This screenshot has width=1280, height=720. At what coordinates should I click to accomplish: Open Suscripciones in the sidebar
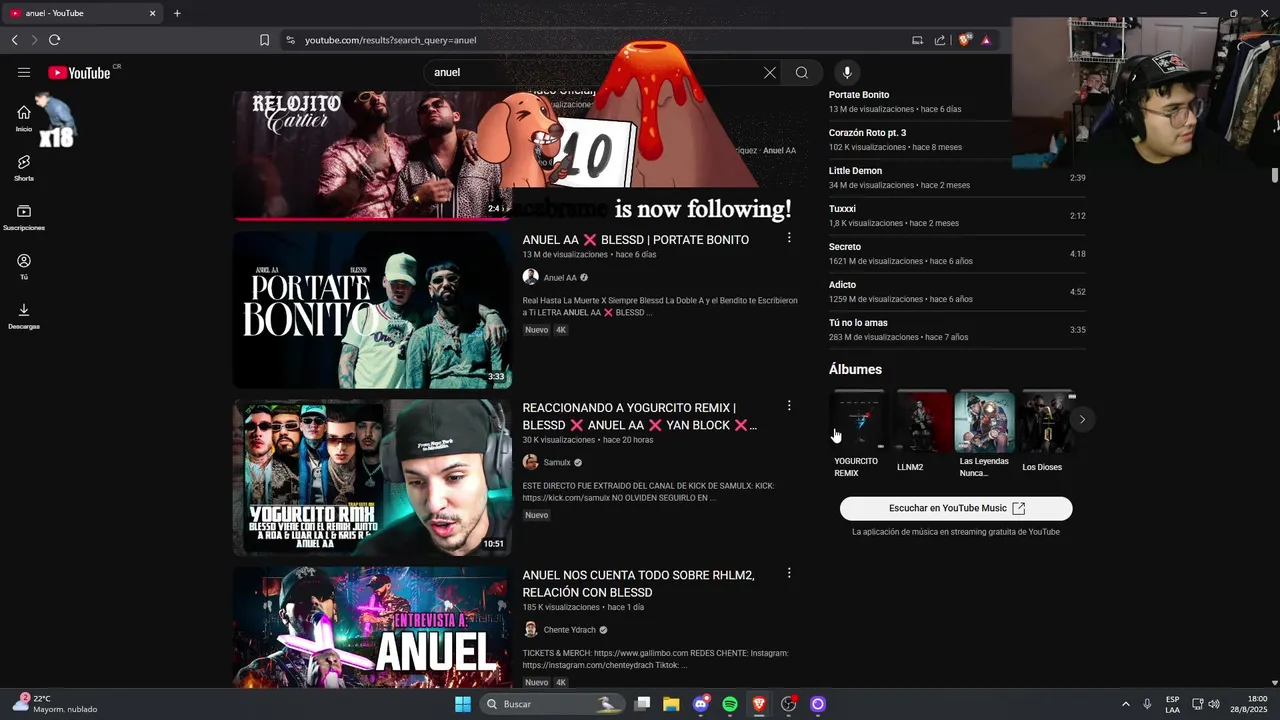(x=24, y=217)
